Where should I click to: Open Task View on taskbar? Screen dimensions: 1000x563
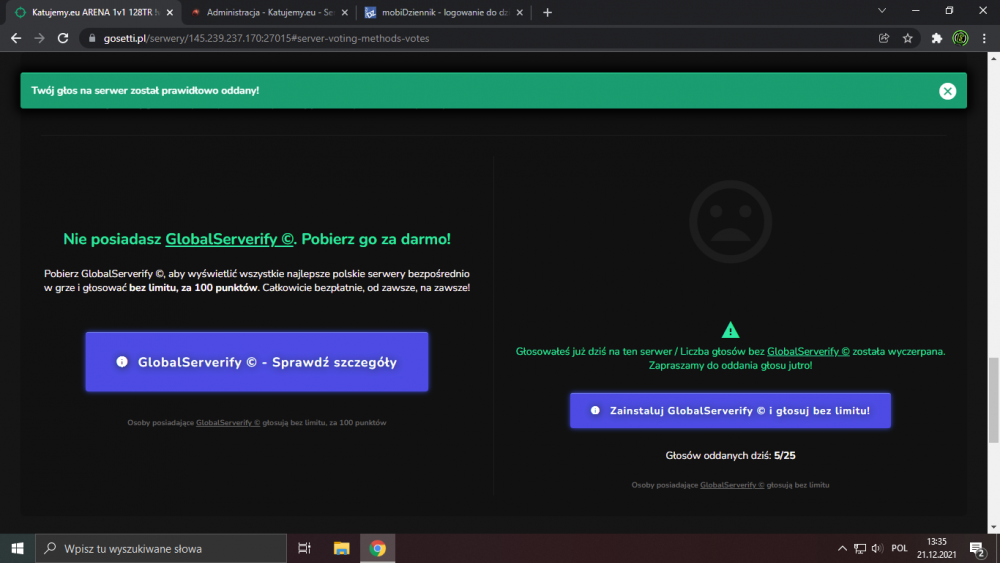[x=304, y=548]
